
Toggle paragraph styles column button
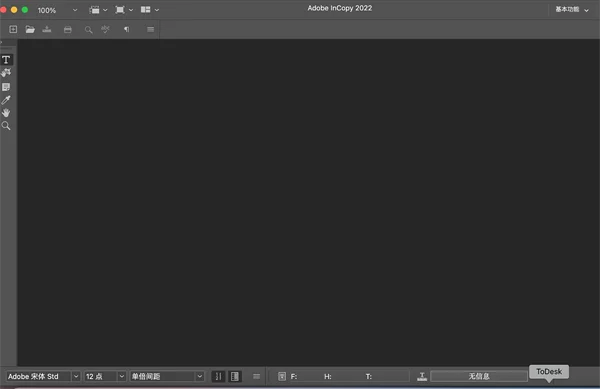(x=235, y=376)
